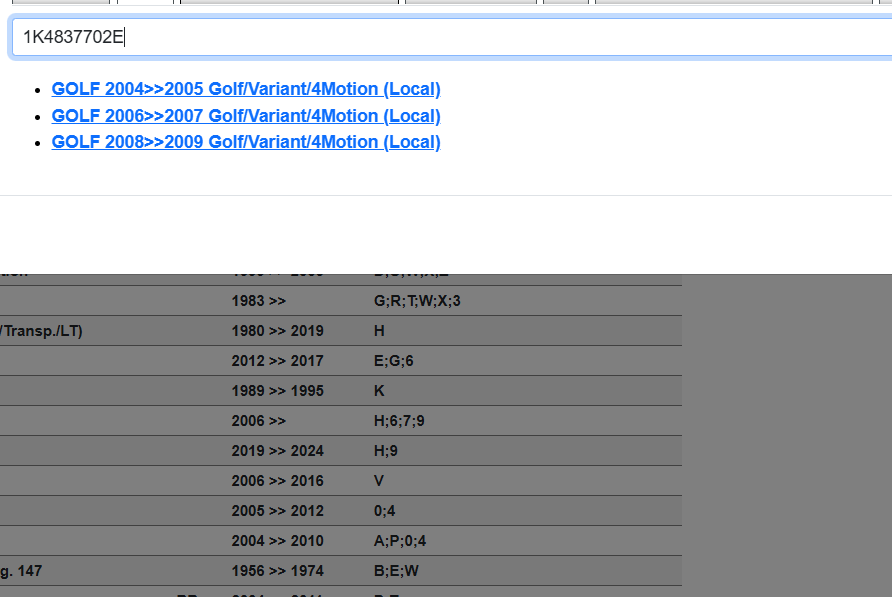Image resolution: width=892 pixels, height=597 pixels.
Task: Click the 'g. 147' model name text
Action: [x=21, y=571]
